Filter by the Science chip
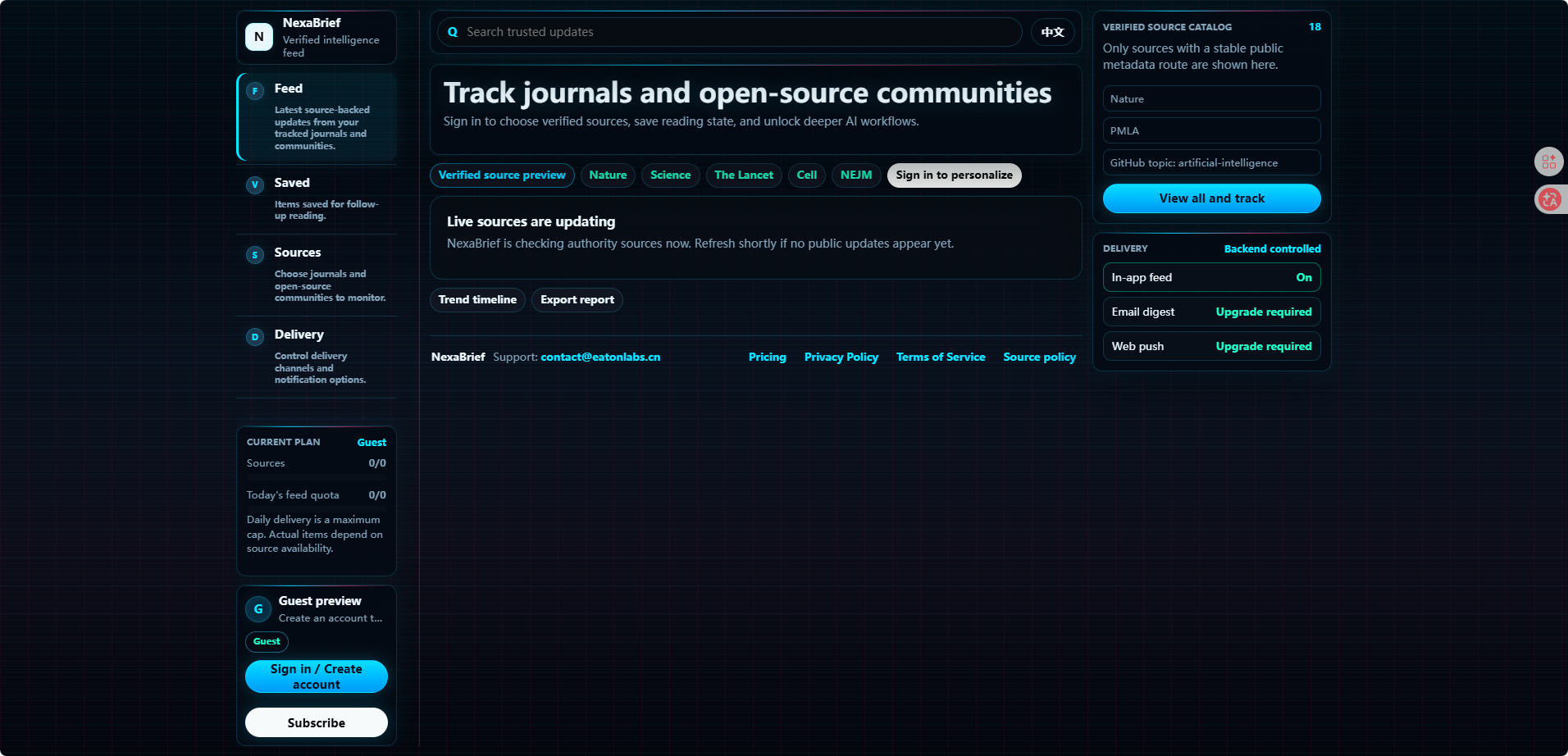The height and width of the screenshot is (756, 1568). [671, 175]
